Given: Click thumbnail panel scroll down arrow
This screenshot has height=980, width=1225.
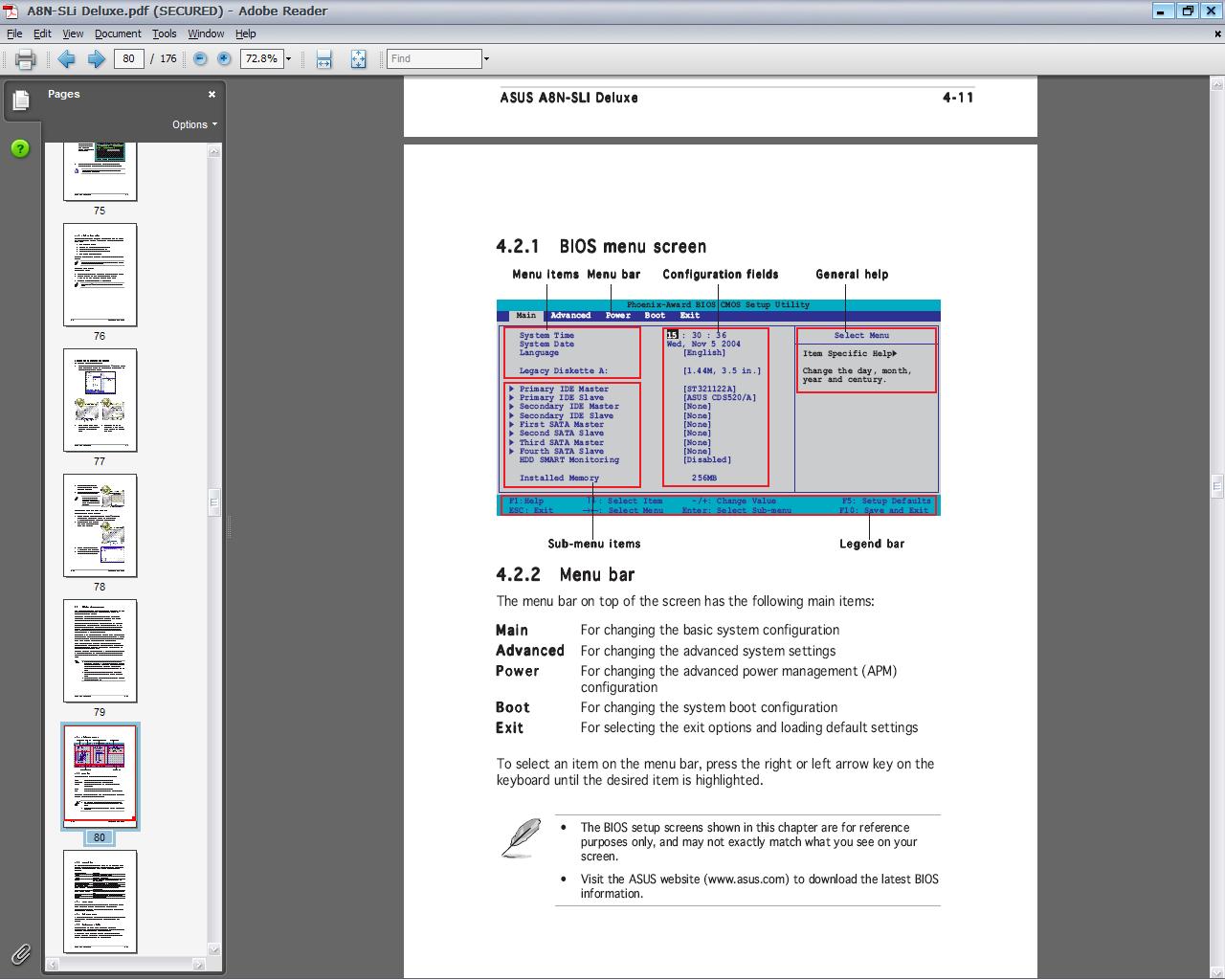Looking at the screenshot, I should tap(214, 949).
